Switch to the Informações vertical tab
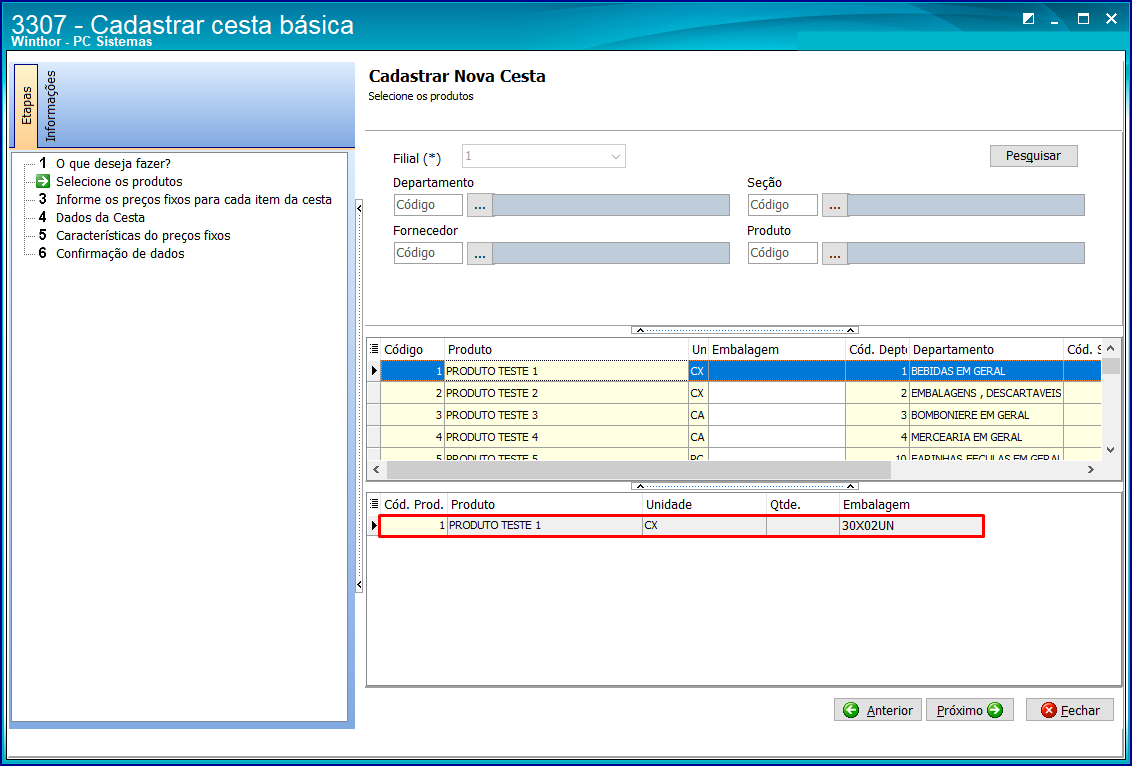This screenshot has height=766, width=1132. pos(50,105)
